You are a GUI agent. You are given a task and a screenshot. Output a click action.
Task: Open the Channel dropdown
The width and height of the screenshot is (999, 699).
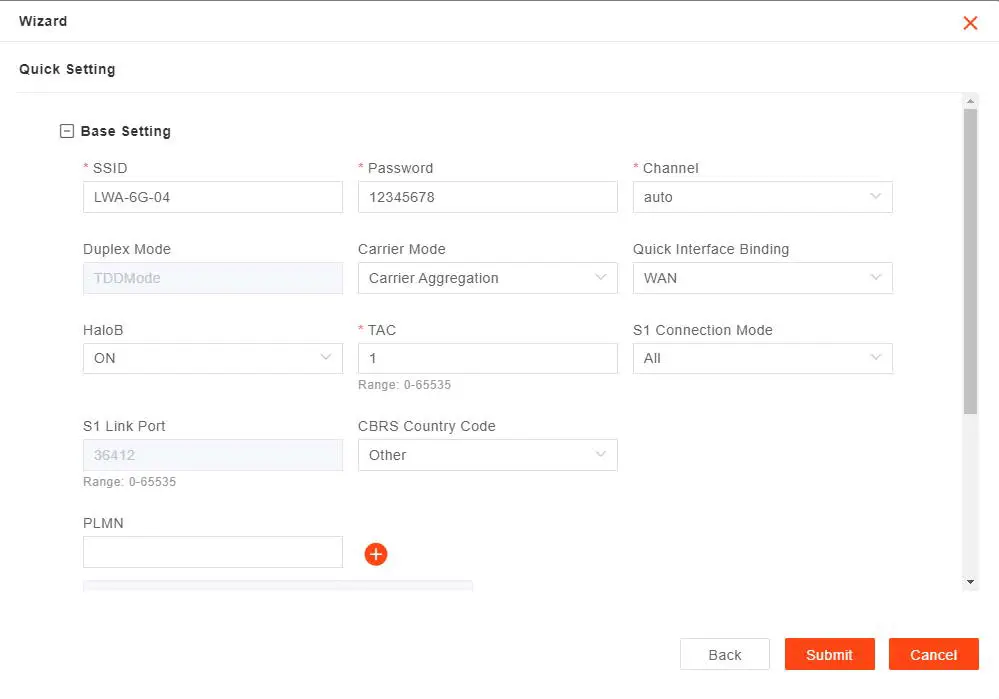click(762, 197)
